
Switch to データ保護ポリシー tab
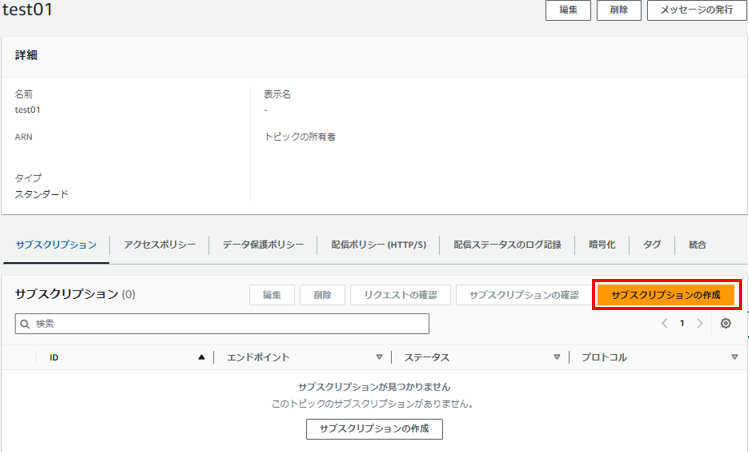pyautogui.click(x=263, y=245)
